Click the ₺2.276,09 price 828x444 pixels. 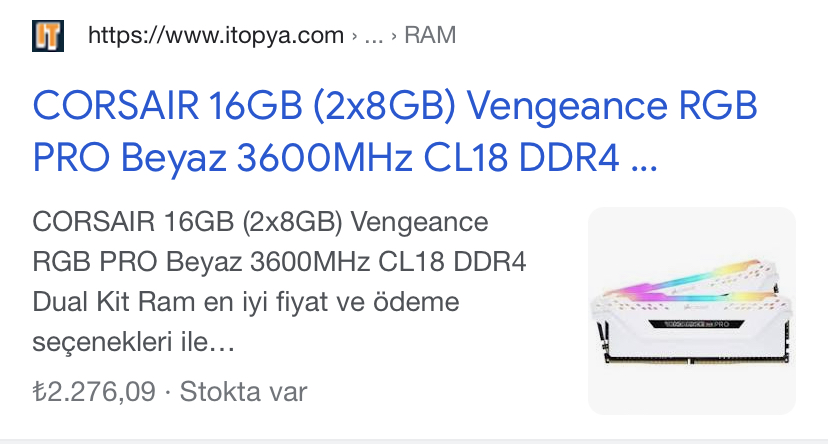coord(94,392)
